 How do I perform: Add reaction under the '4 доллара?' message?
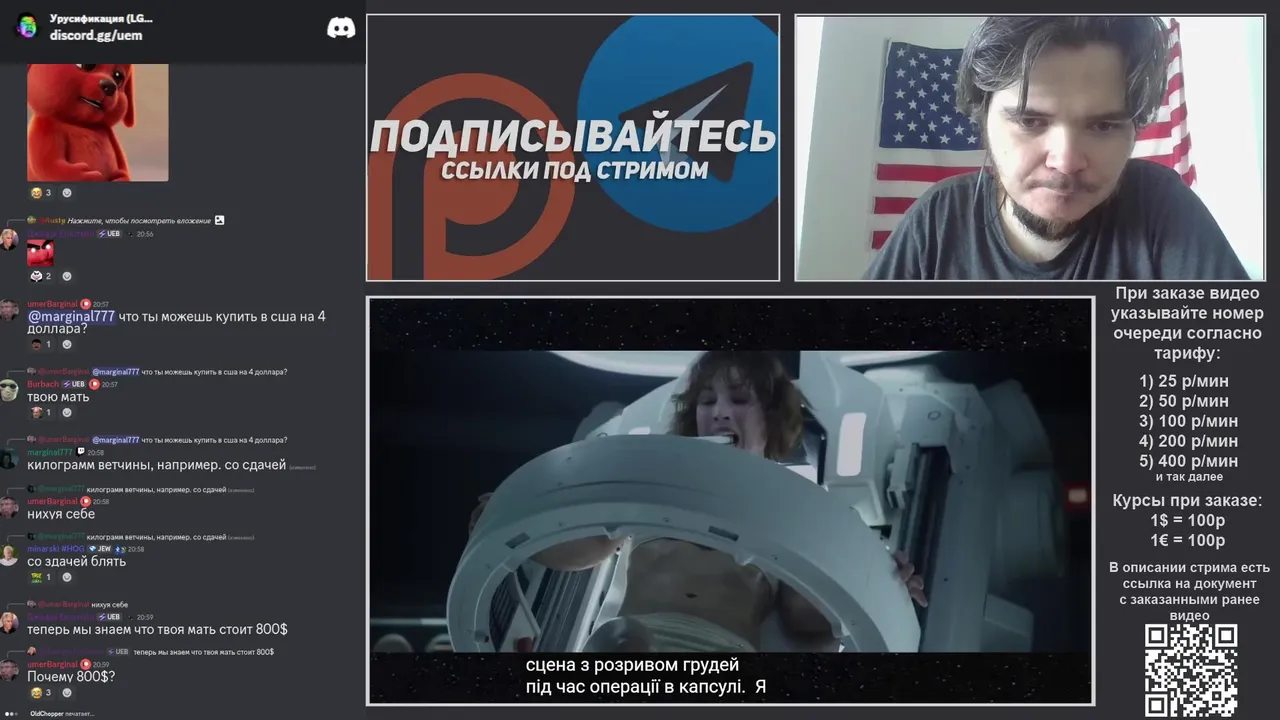coord(67,345)
